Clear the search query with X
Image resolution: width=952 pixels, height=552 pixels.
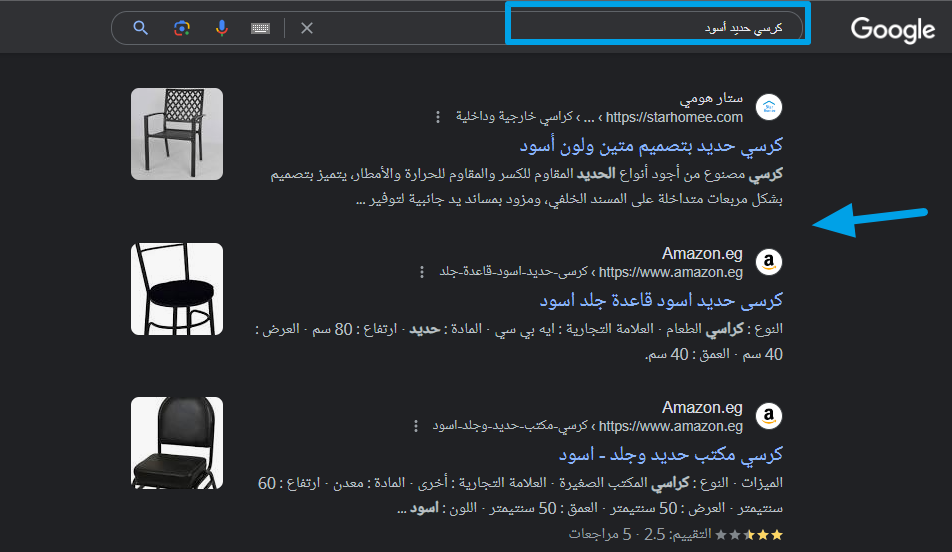pyautogui.click(x=307, y=28)
